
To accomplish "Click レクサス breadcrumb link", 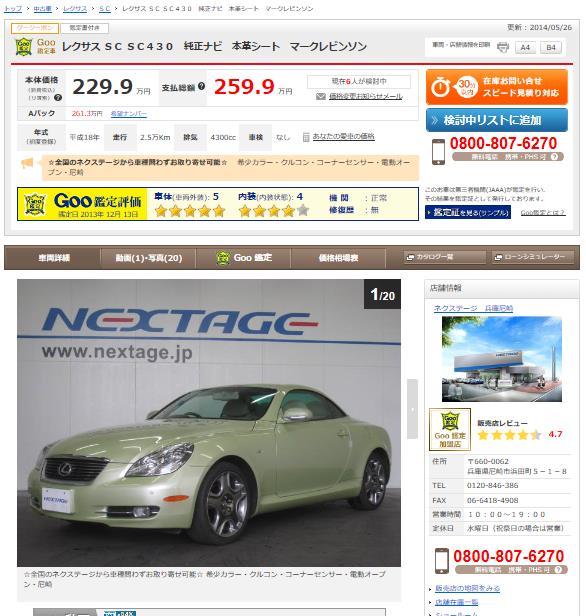I will tap(75, 9).
